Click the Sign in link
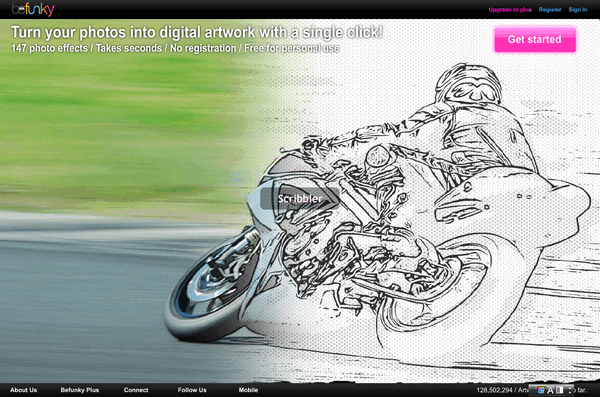The height and width of the screenshot is (397, 600). click(578, 10)
